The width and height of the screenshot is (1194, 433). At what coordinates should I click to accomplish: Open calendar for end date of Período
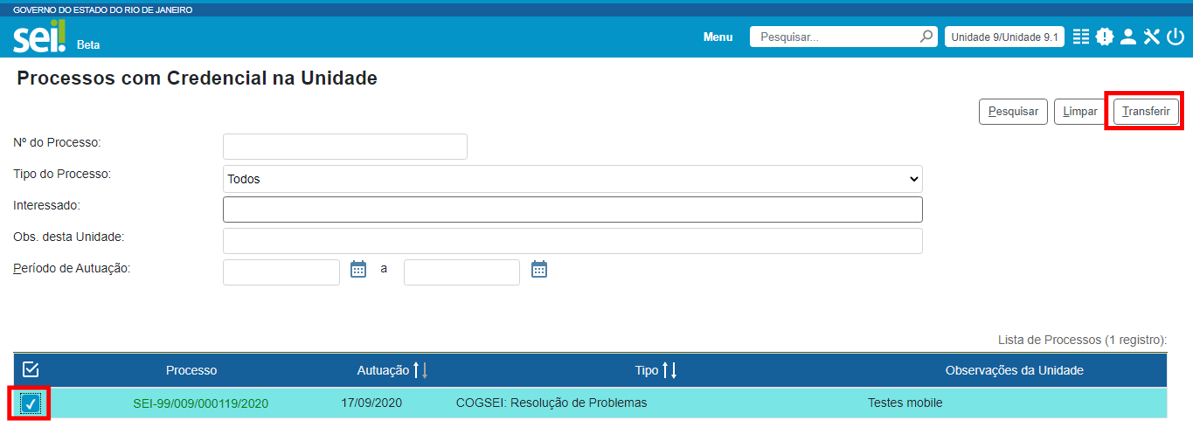click(539, 269)
